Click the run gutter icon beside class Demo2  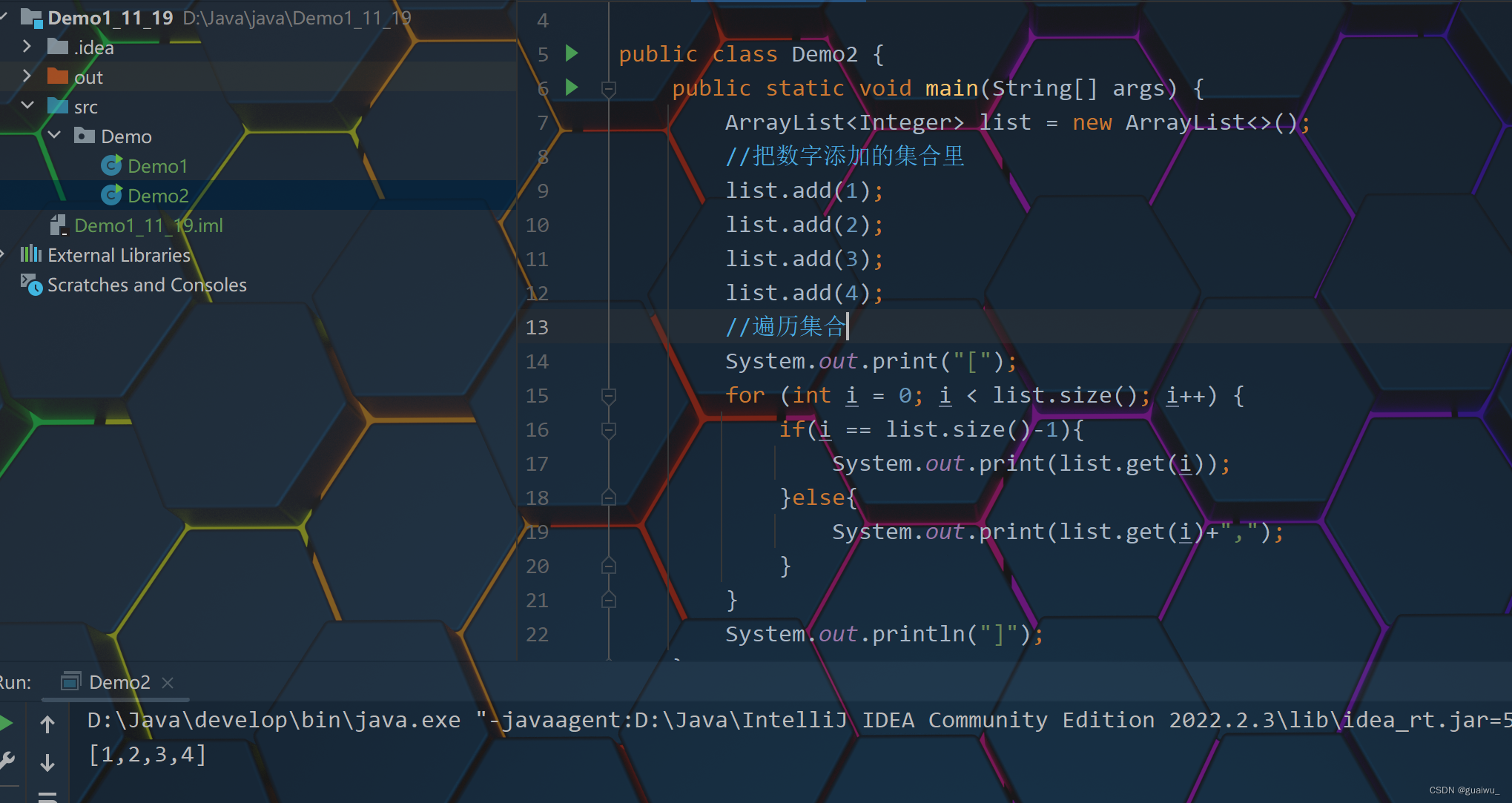[x=572, y=53]
